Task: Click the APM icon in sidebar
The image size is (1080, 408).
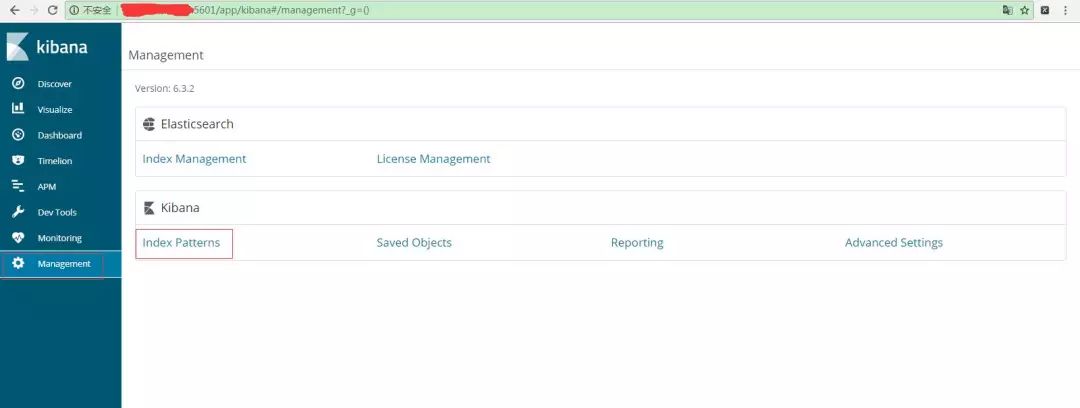Action: pos(19,186)
